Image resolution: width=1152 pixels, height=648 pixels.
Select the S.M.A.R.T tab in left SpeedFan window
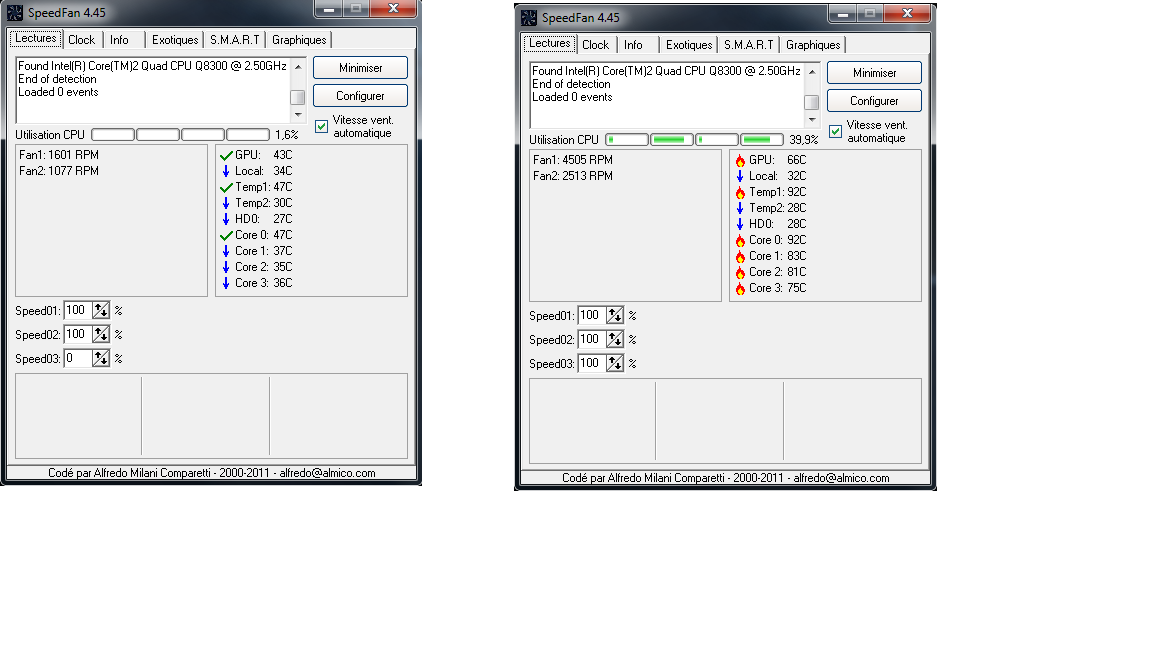pos(234,40)
